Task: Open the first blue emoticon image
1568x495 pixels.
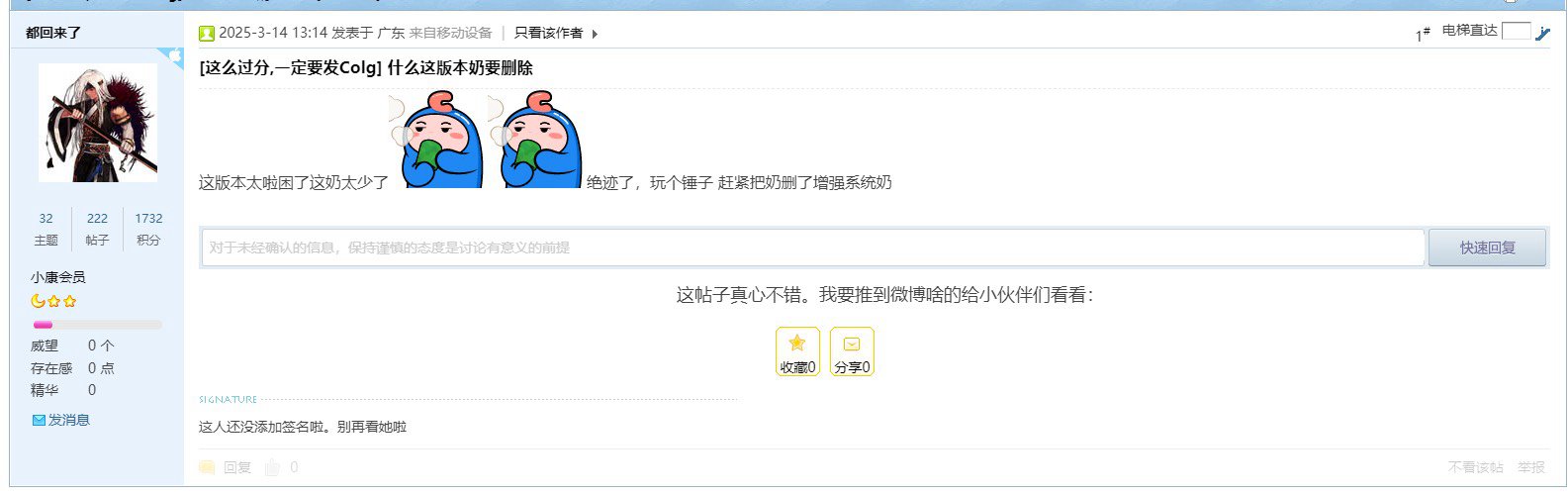Action: pyautogui.click(x=436, y=139)
